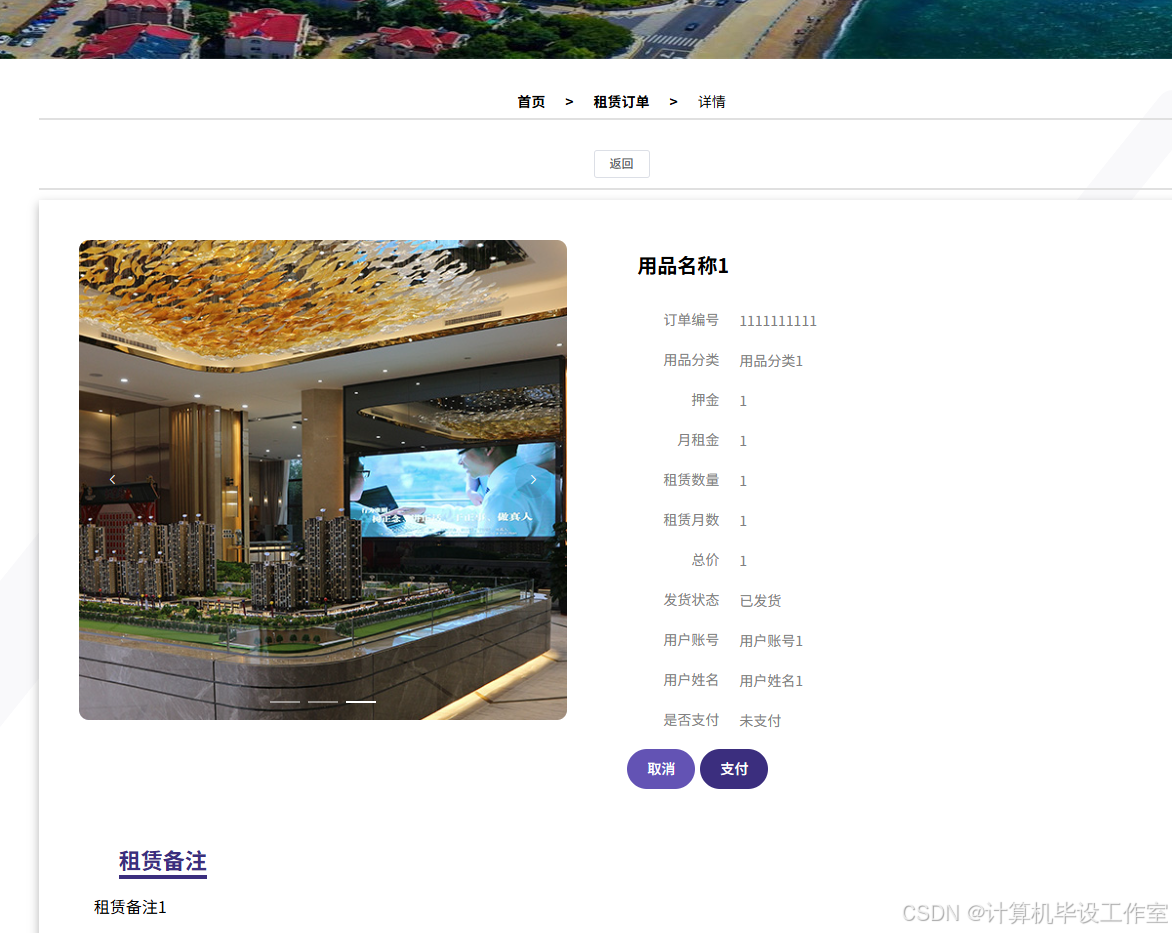
Task: Click the 未支付 payment status value
Action: click(x=760, y=721)
